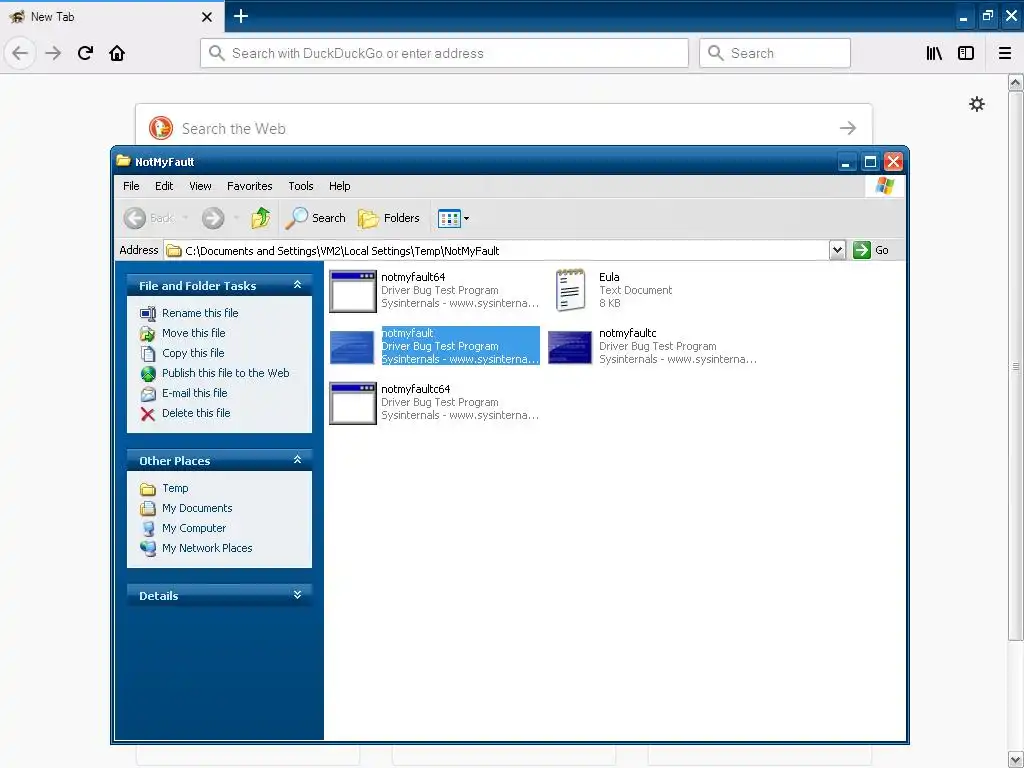1024x768 pixels.
Task: Open the Forward history dropdown arrow
Action: point(236,218)
